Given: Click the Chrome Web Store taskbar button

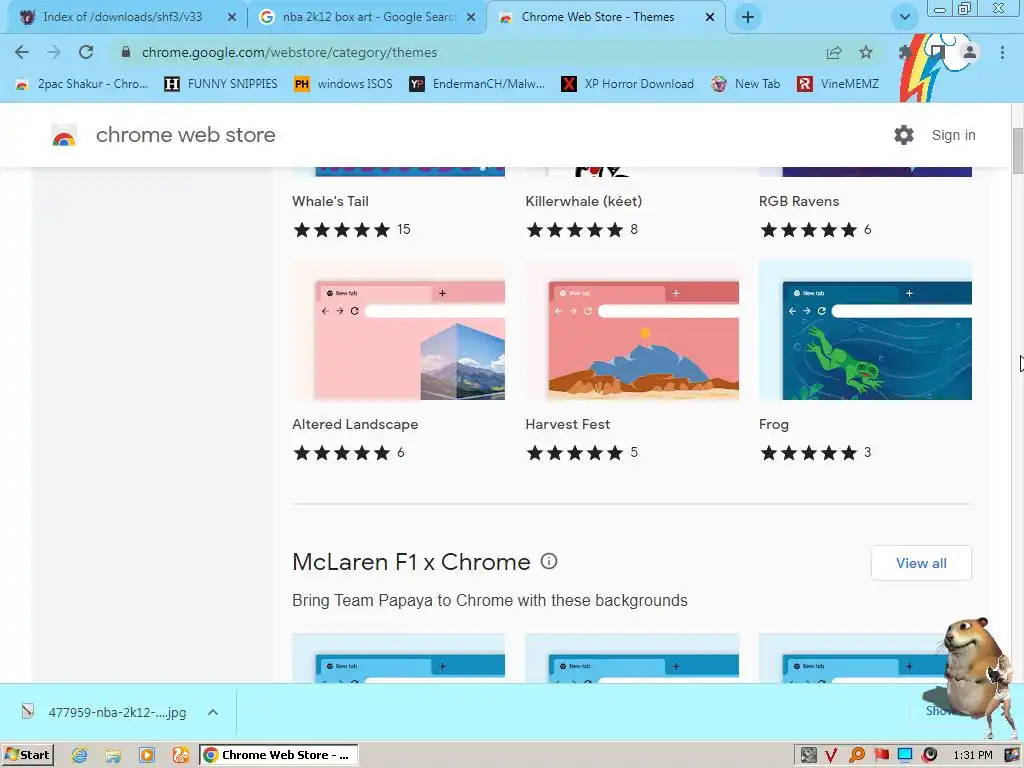Looking at the screenshot, I should click(279, 755).
